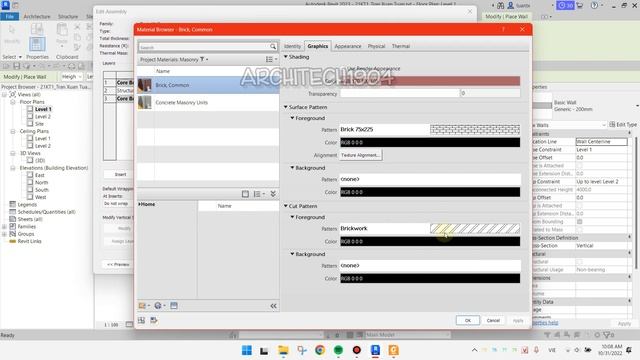Toggle the Room Bounding checkbox in Properties

[x=579, y=222]
